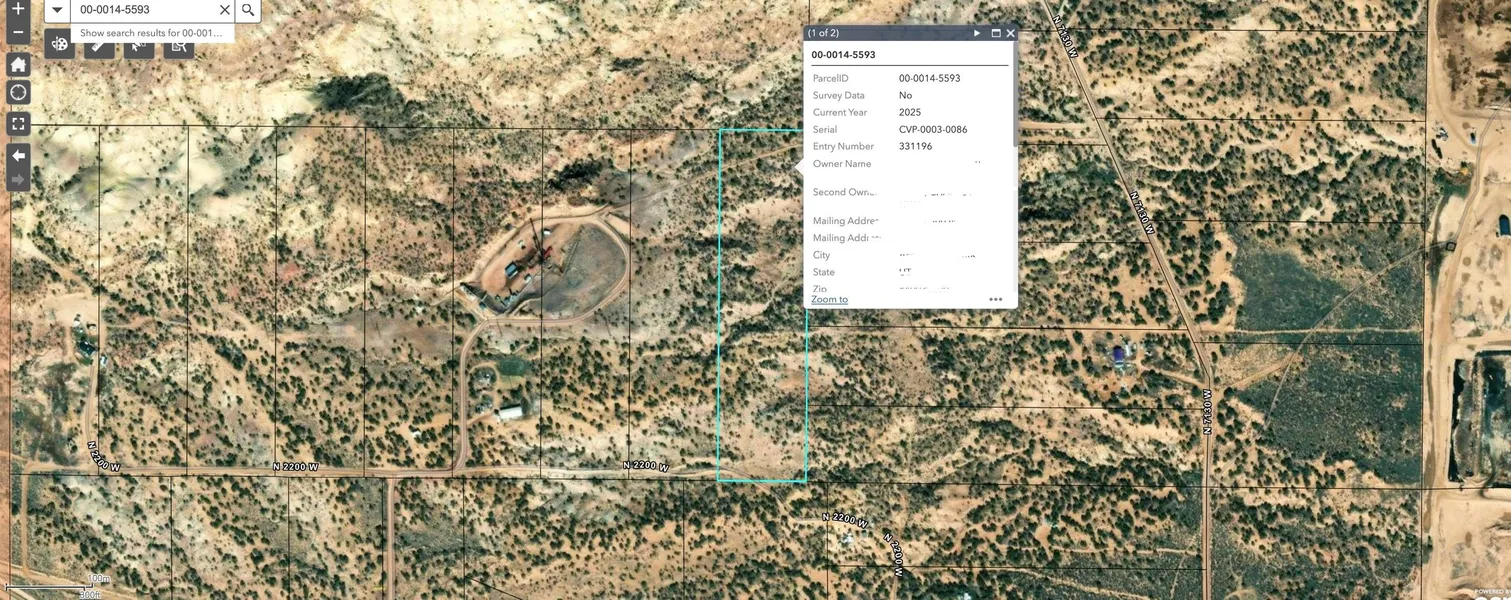Show next feature in popup
Image resolution: width=1511 pixels, height=600 pixels.
[977, 33]
